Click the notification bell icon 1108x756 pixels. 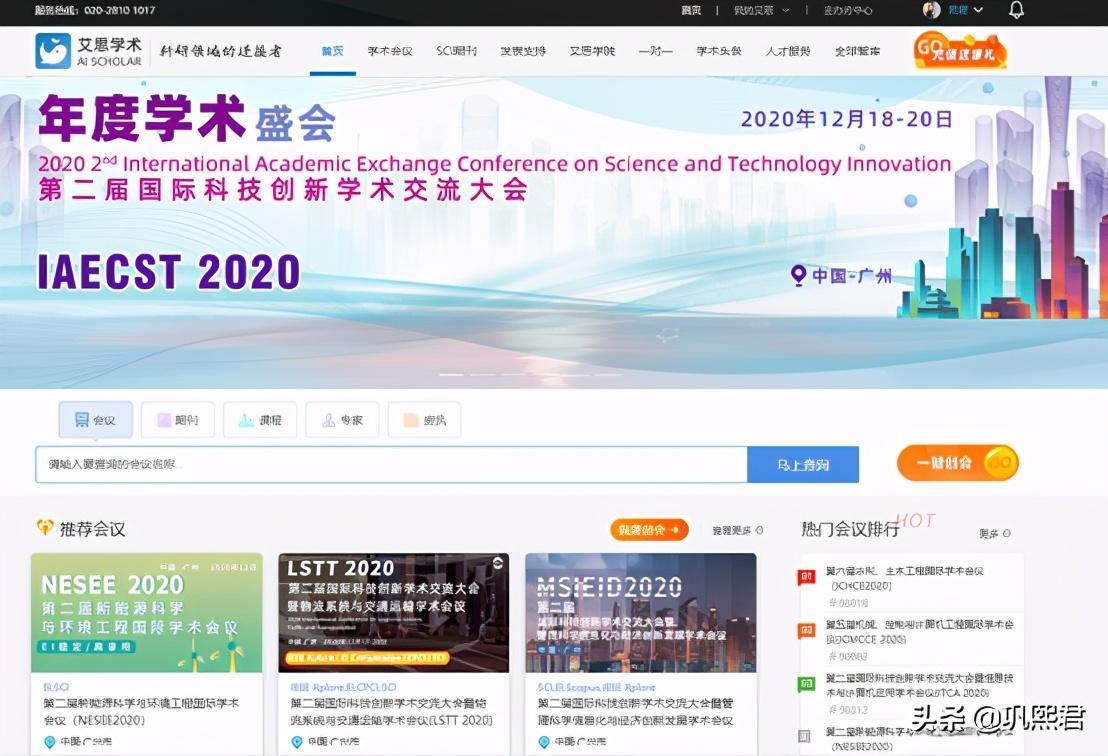pyautogui.click(x=1016, y=10)
